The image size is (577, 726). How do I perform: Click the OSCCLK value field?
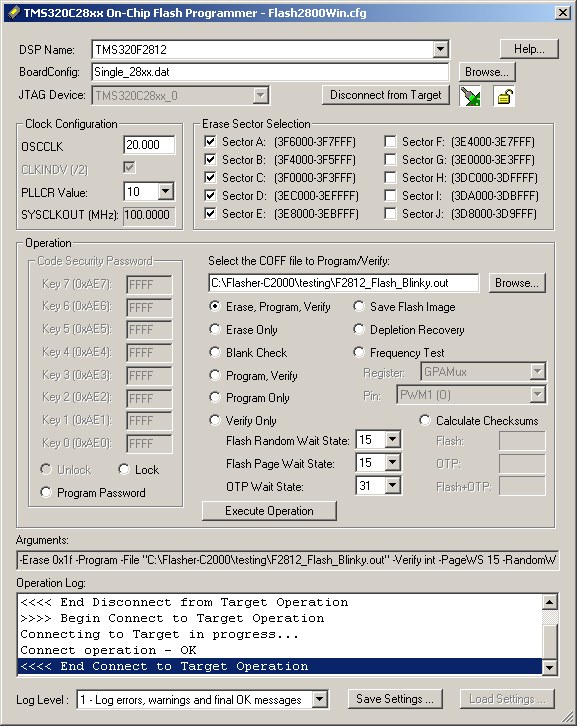(149, 145)
